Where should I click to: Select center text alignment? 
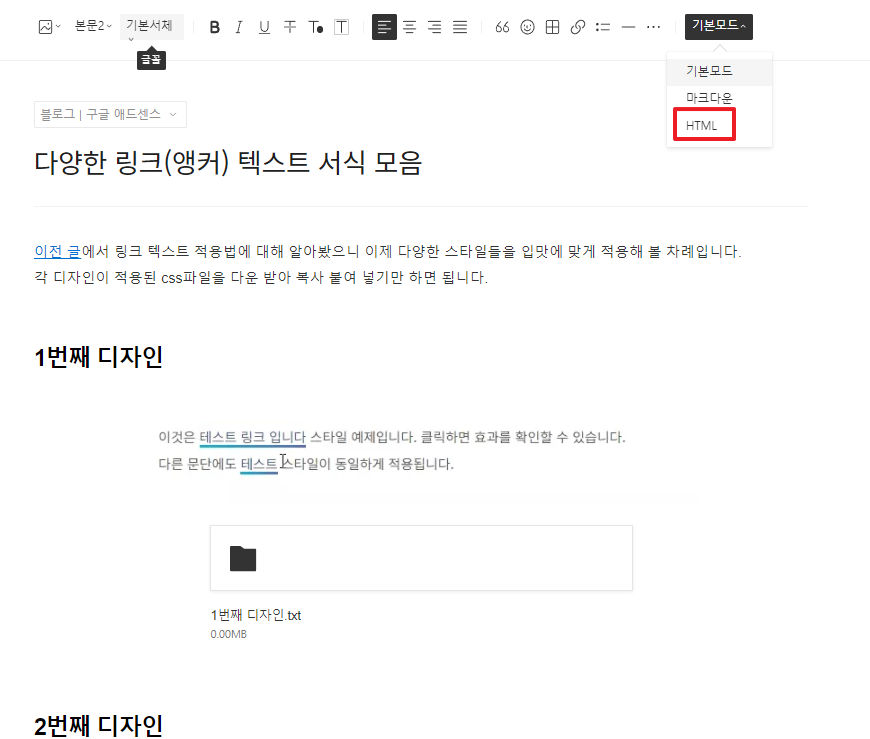click(410, 27)
